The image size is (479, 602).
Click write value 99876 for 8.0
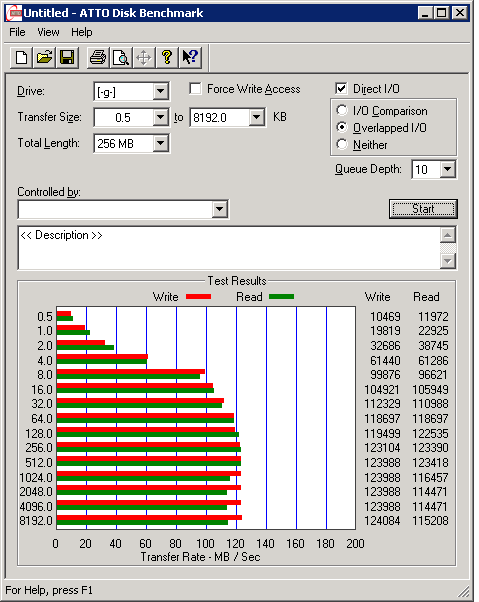click(385, 375)
